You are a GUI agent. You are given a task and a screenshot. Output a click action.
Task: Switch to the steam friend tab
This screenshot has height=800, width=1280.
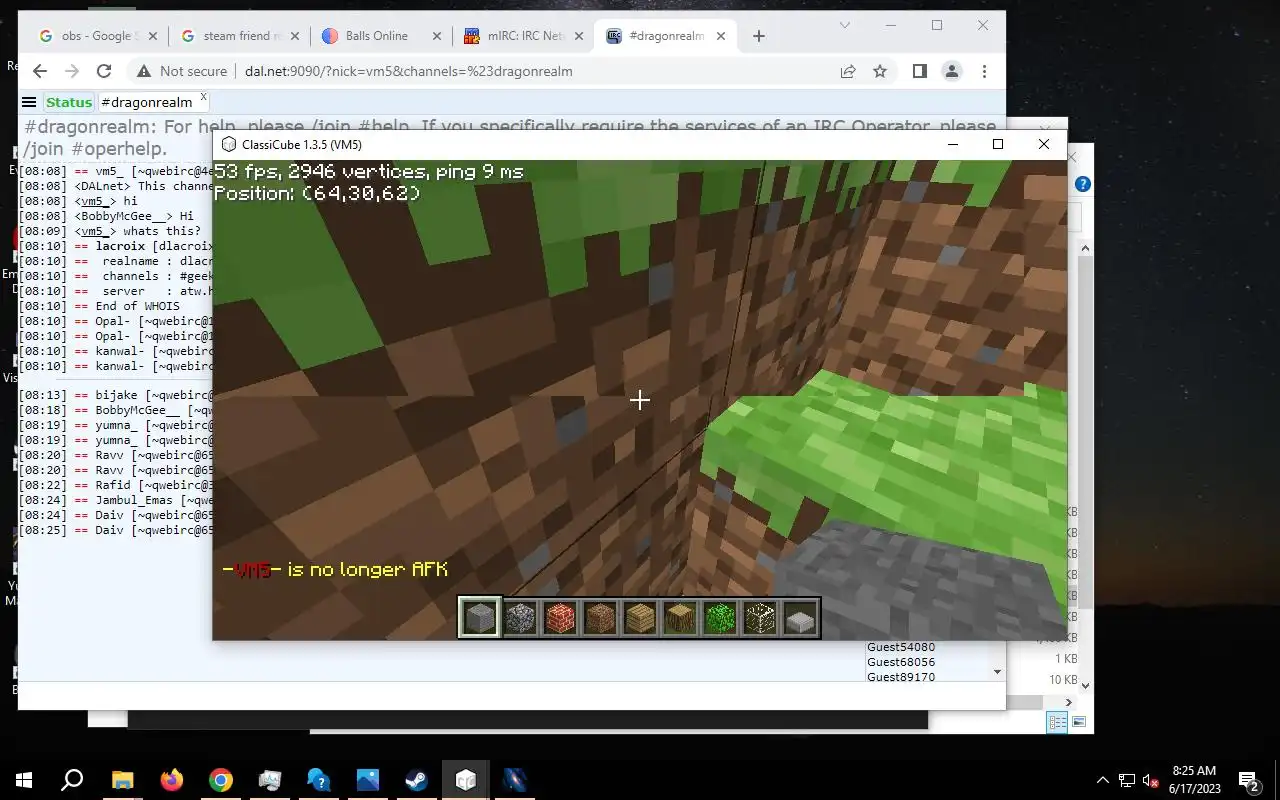coord(239,36)
